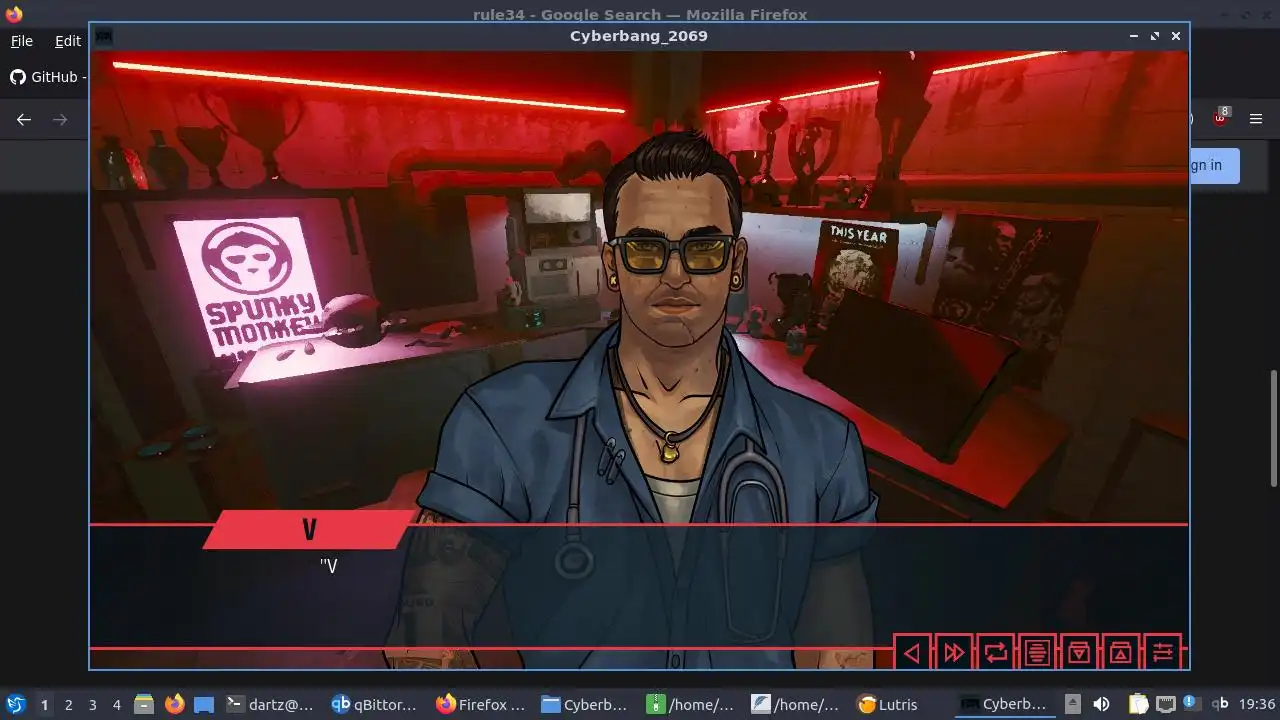Switch to the Cyberb... folder taskbar entry

(x=585, y=704)
